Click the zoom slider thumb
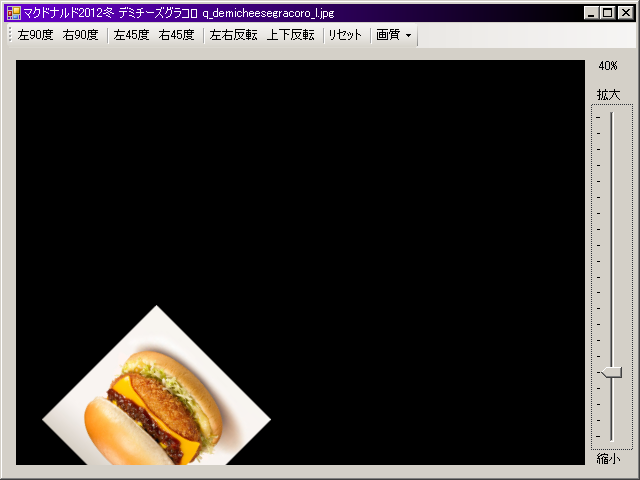This screenshot has height=480, width=640. pos(612,372)
